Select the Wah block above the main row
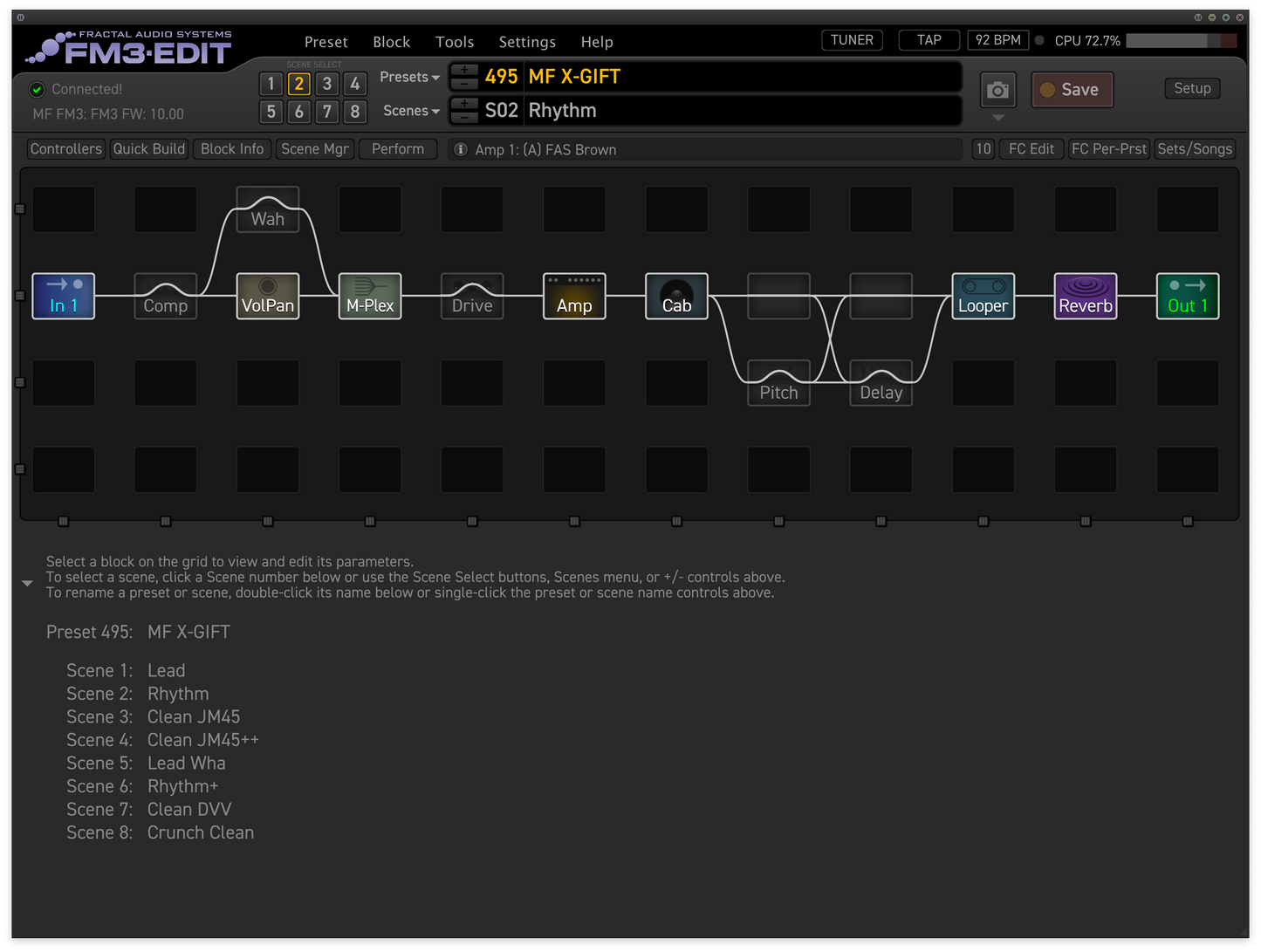The image size is (1261, 952). point(267,209)
